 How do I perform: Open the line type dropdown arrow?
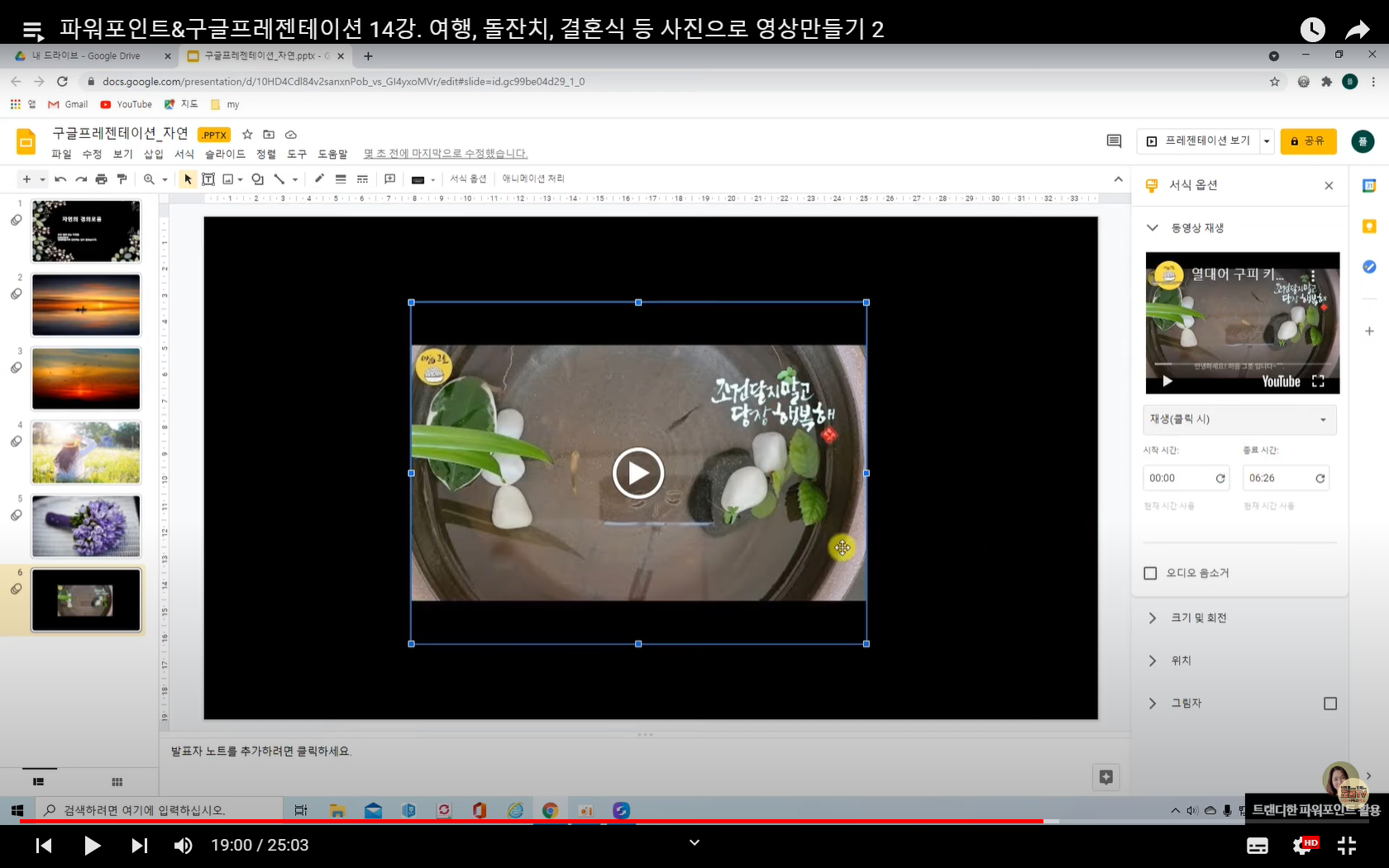(295, 179)
